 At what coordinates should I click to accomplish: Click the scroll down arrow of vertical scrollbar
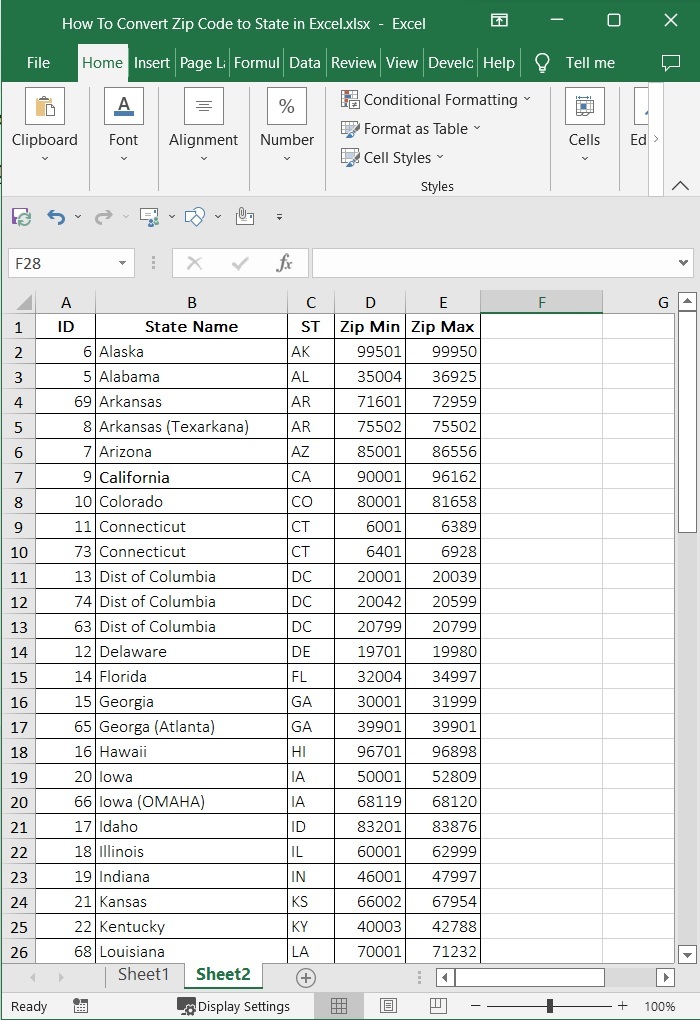coord(687,954)
